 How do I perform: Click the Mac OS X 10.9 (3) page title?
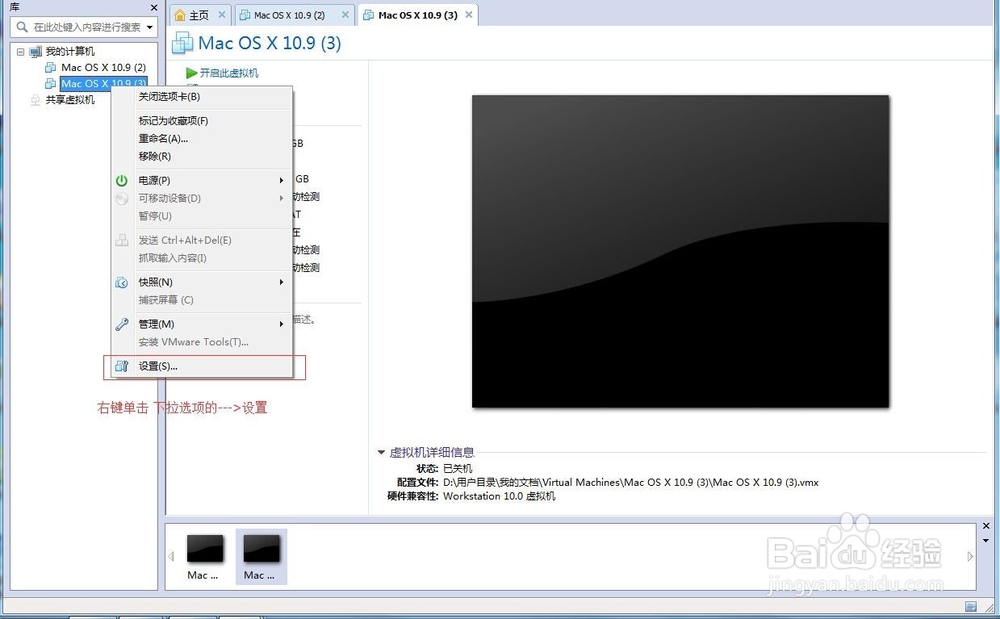(270, 43)
